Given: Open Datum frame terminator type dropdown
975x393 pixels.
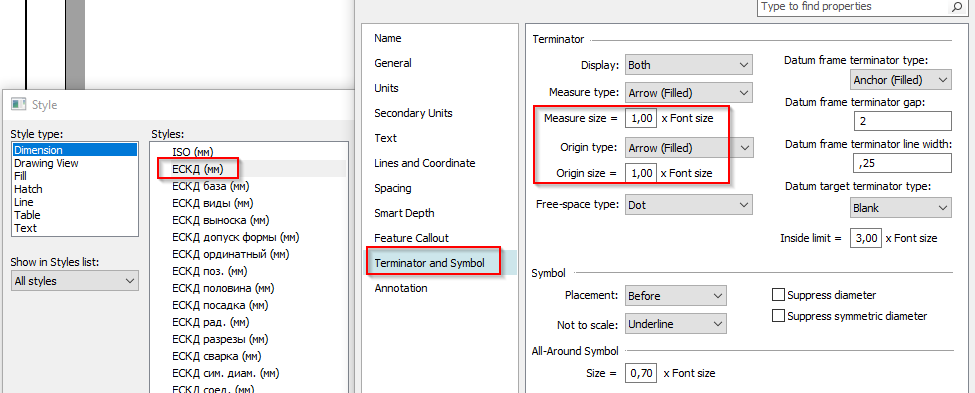Looking at the screenshot, I should [x=900, y=80].
